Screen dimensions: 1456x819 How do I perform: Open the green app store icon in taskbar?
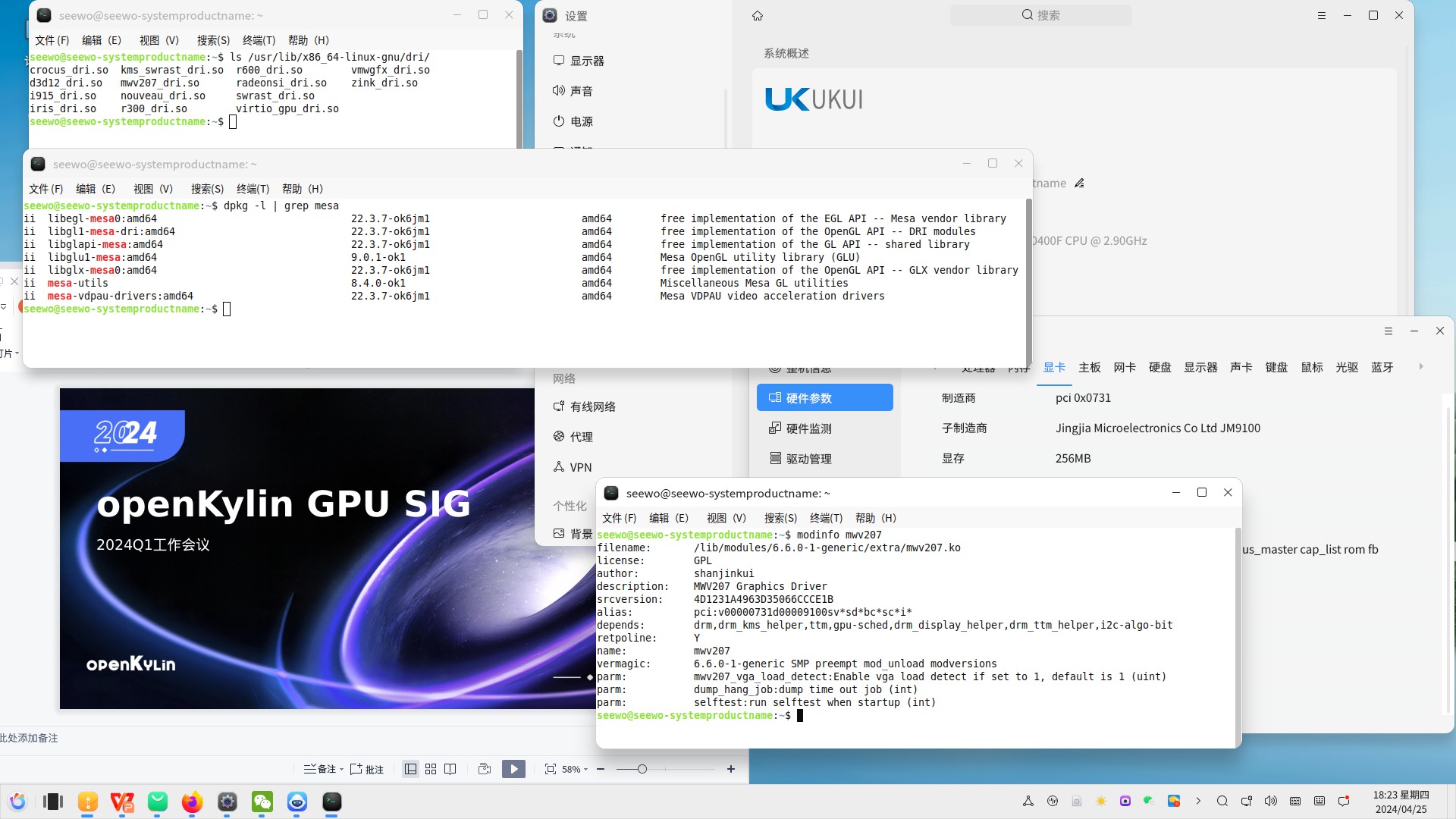tap(158, 802)
